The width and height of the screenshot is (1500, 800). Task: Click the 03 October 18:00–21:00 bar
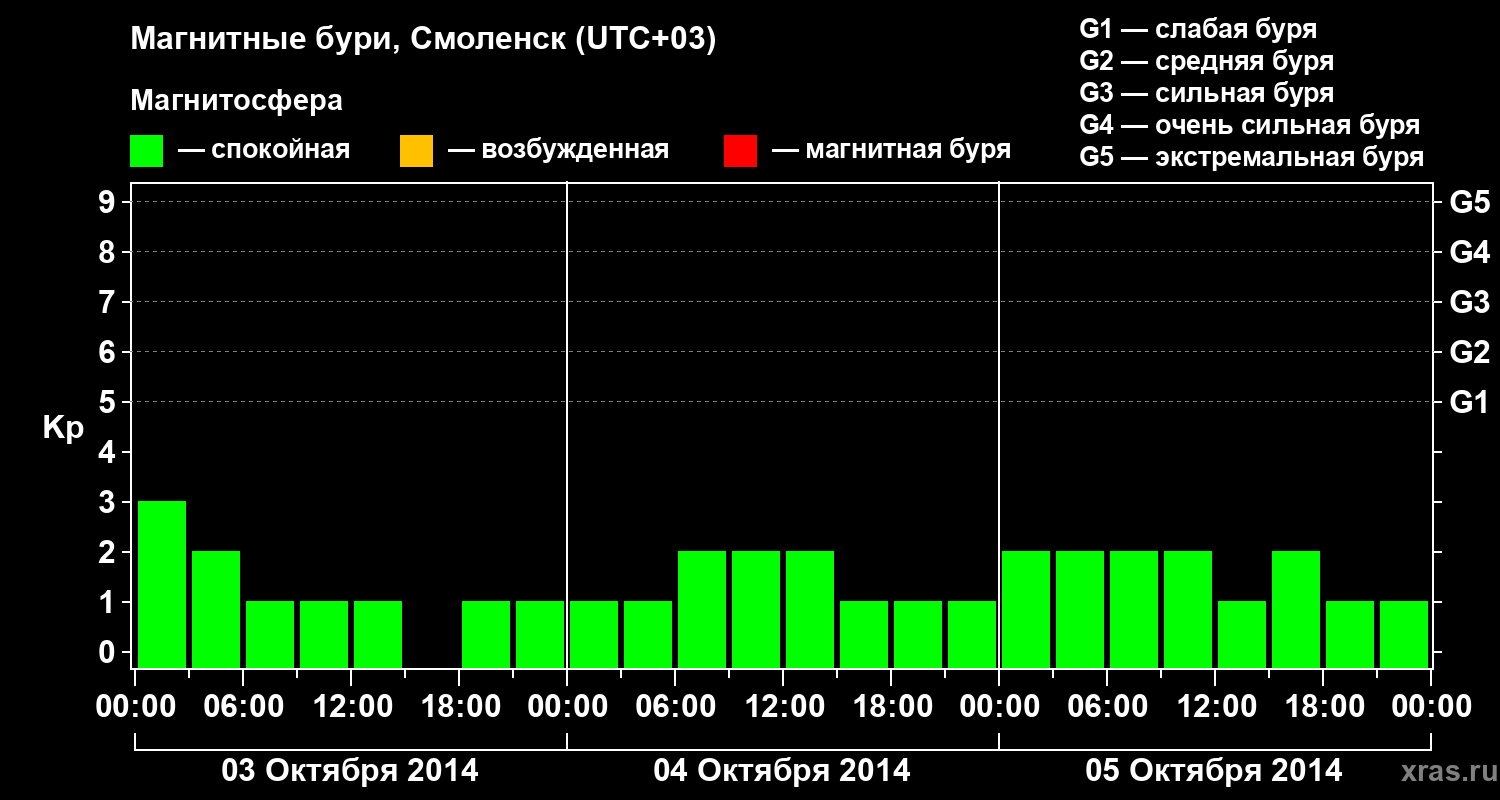486,634
